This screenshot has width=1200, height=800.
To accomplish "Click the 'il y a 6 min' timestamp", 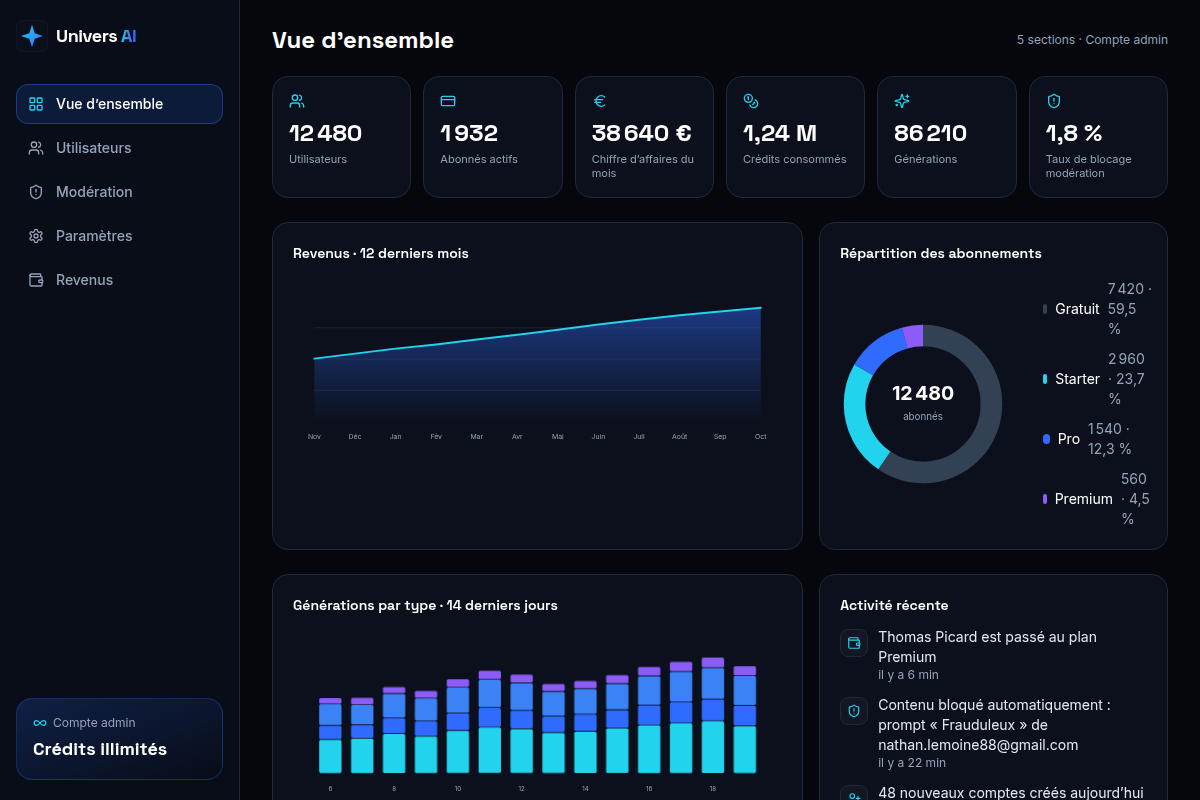I will tap(908, 675).
